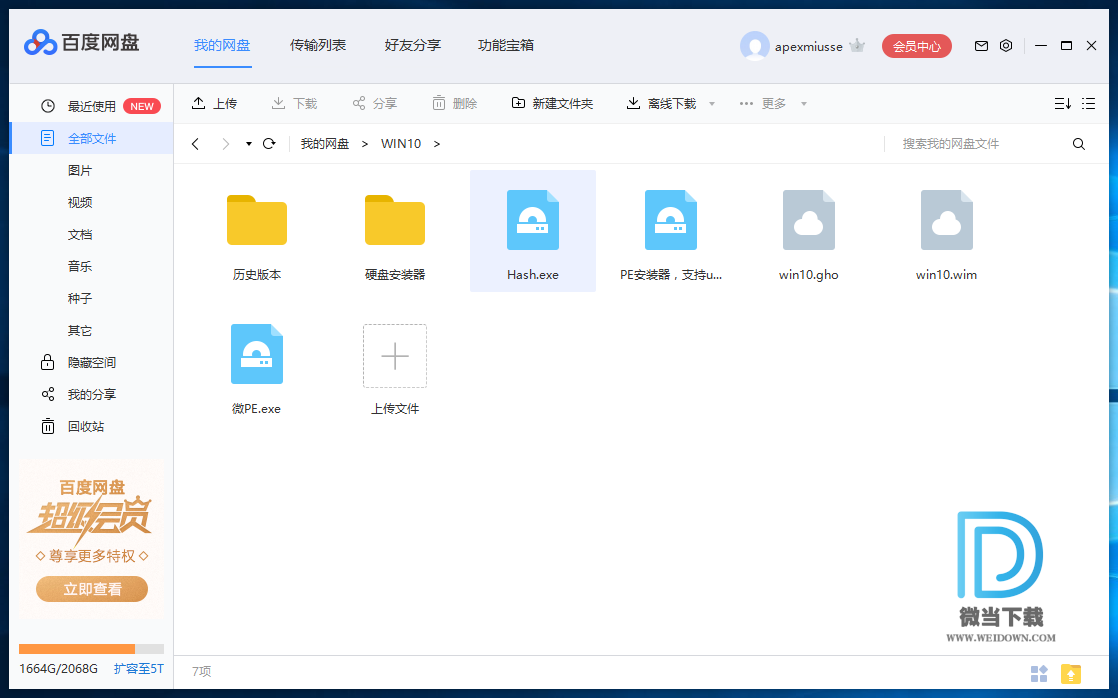Open the mail messages icon

[981, 46]
